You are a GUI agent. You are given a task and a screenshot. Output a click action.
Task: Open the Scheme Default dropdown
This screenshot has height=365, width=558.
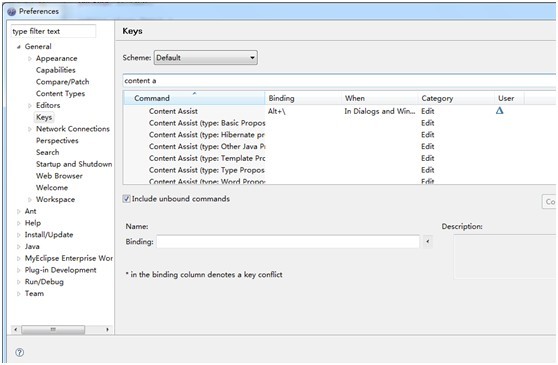tap(205, 58)
